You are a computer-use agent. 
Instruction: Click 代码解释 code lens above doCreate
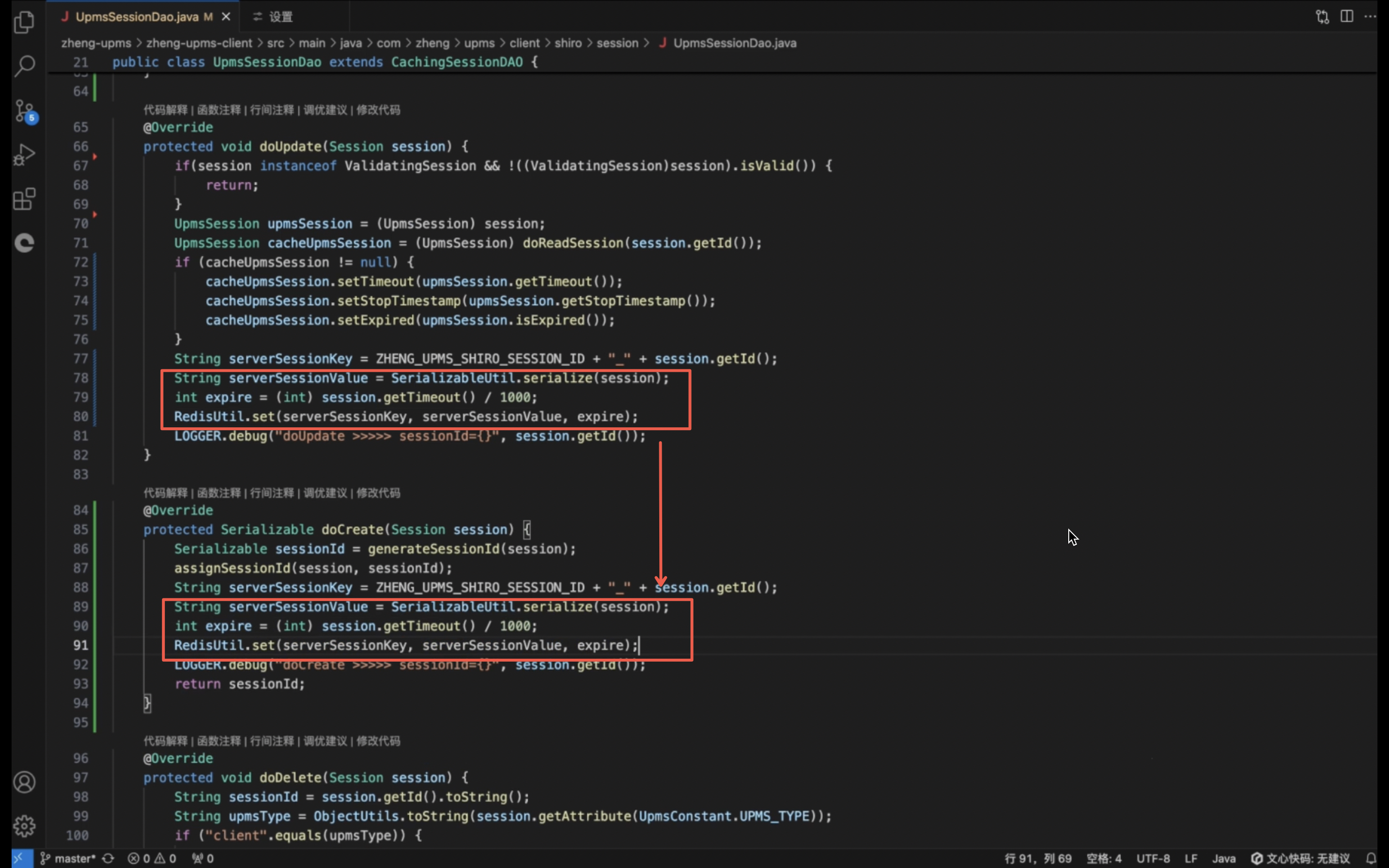coord(165,492)
